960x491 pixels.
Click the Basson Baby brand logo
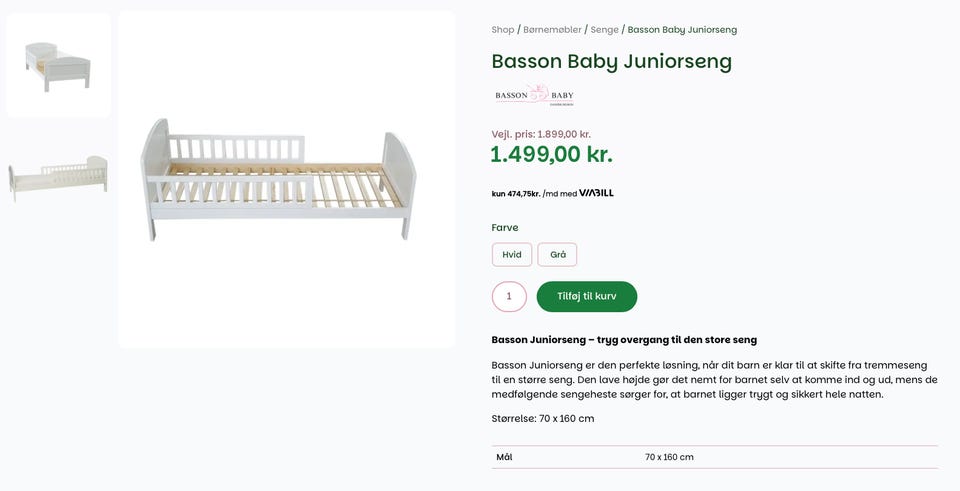[x=534, y=96]
